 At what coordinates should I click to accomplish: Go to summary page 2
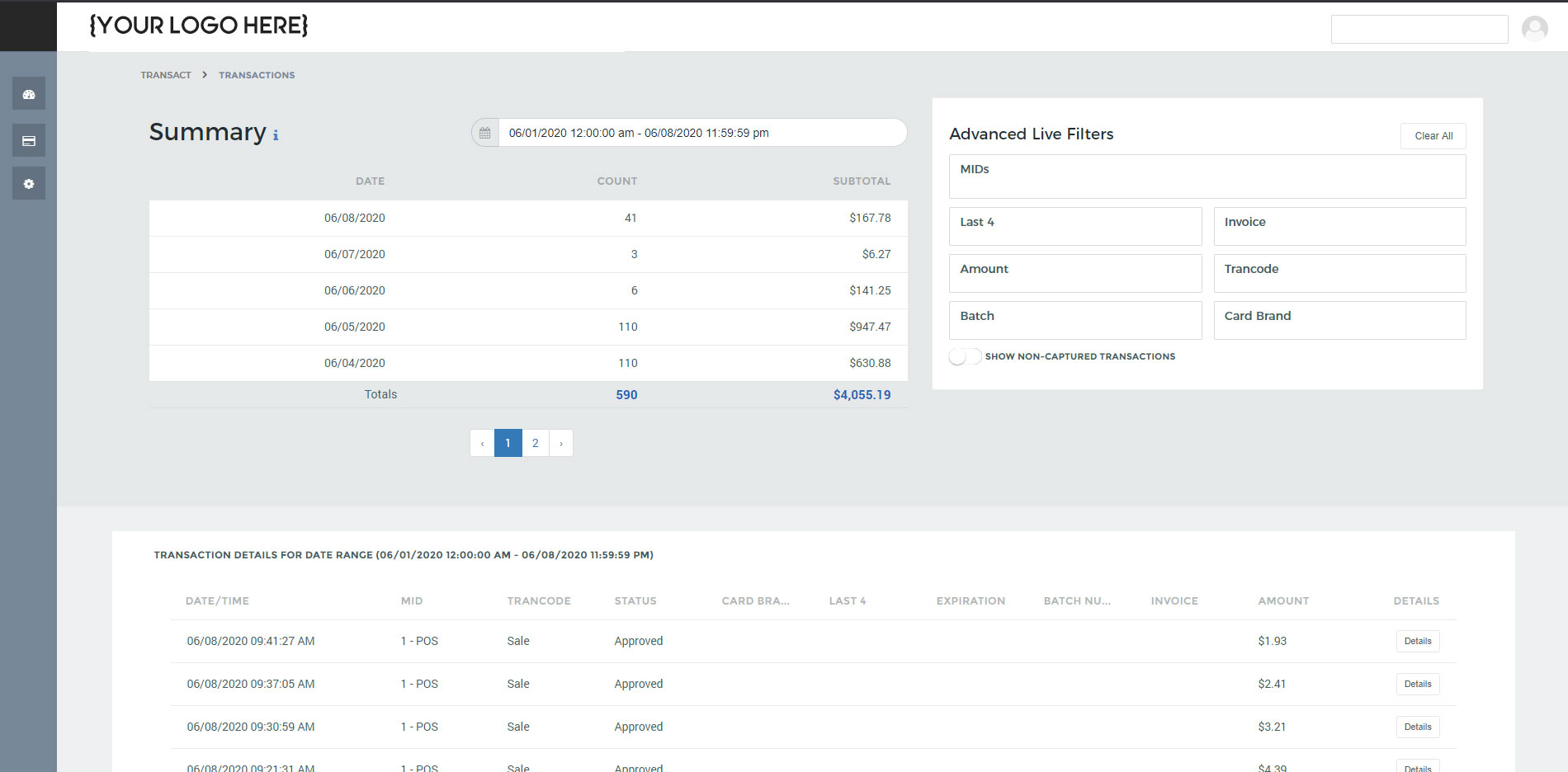[536, 443]
